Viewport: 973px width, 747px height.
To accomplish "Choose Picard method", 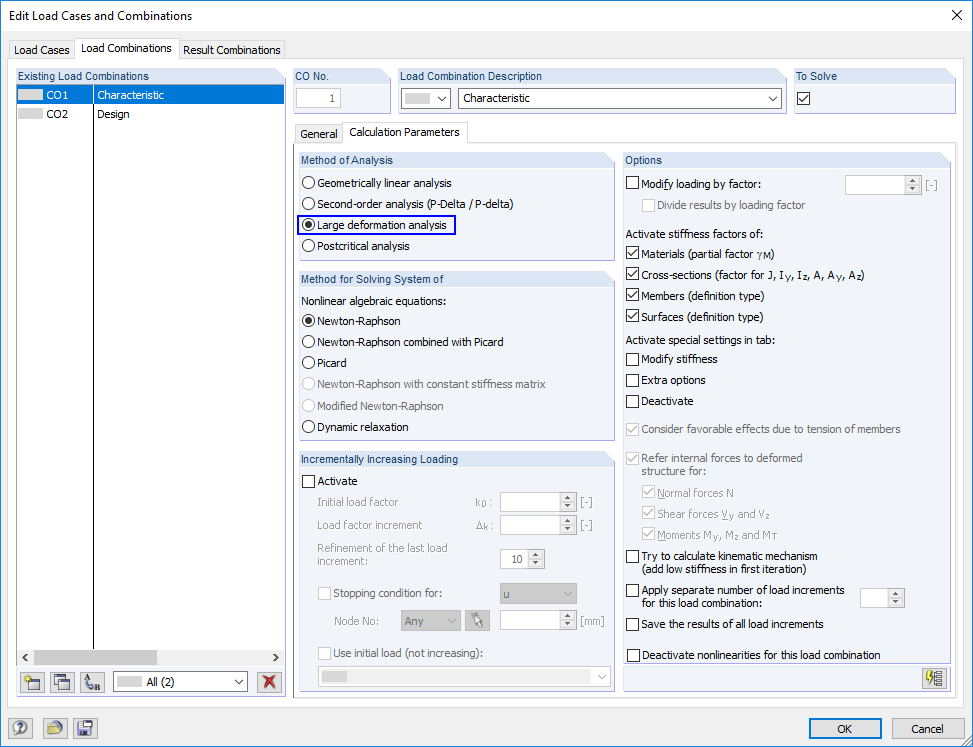I will 324,363.
